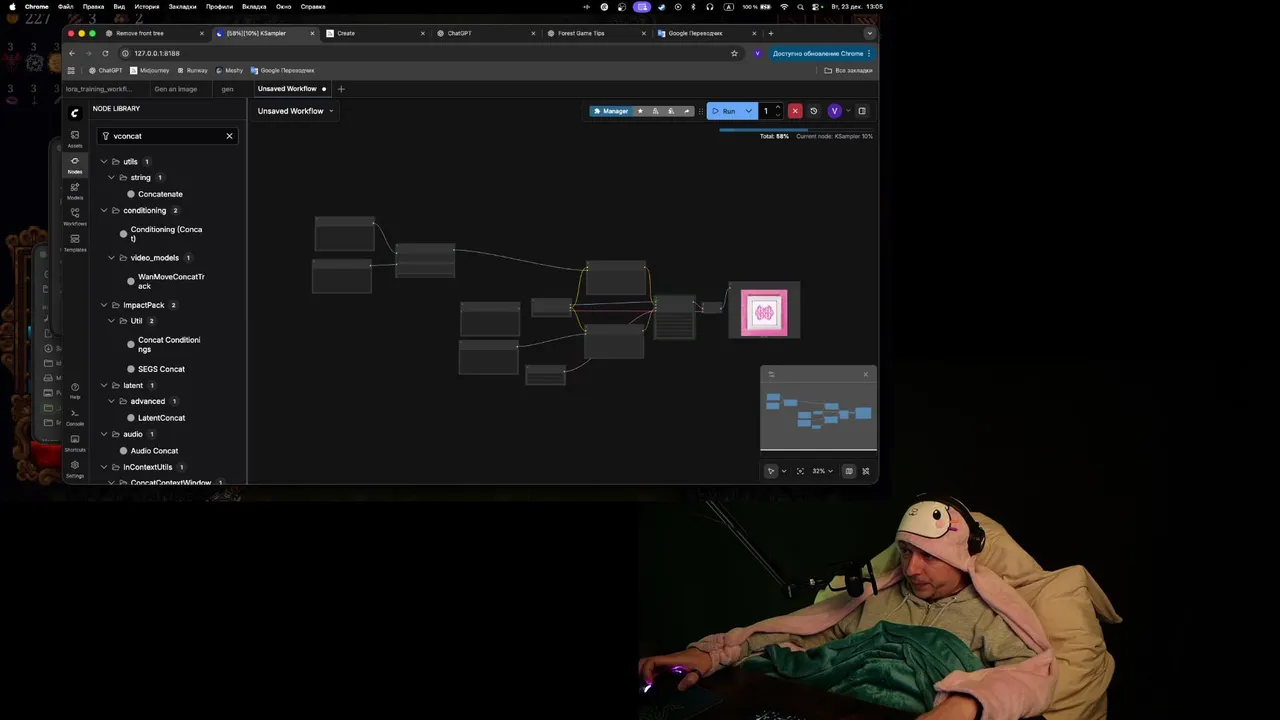Bookmark this page with the star icon

click(734, 53)
